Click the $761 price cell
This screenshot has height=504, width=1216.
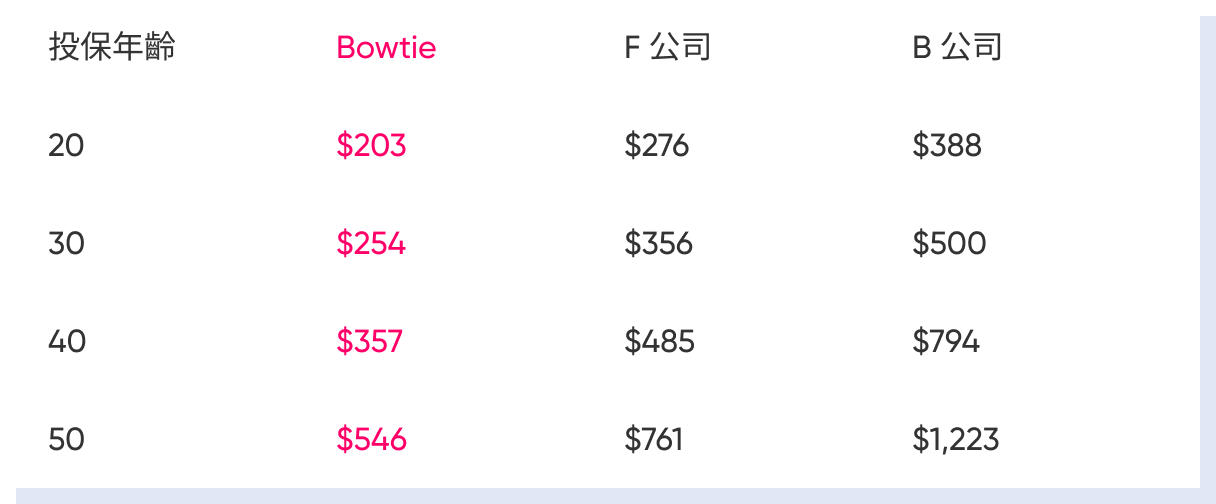click(653, 440)
